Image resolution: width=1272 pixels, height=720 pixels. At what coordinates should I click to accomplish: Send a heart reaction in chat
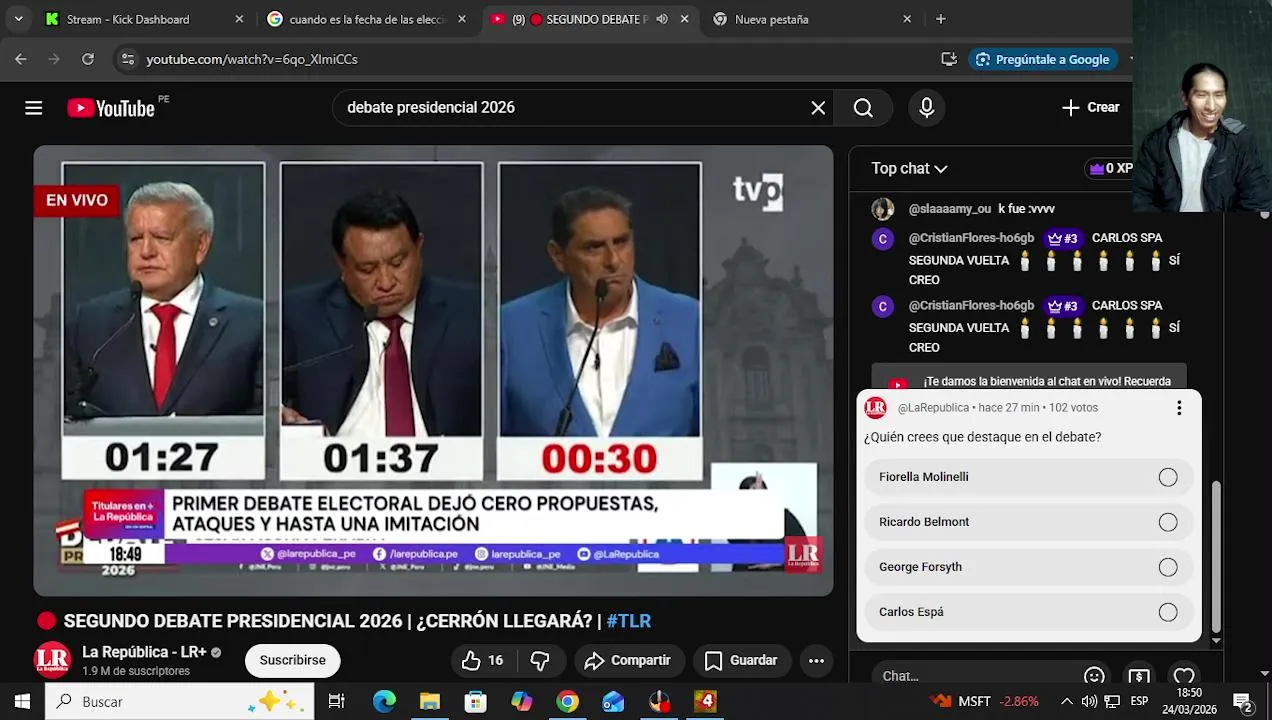(x=1184, y=676)
